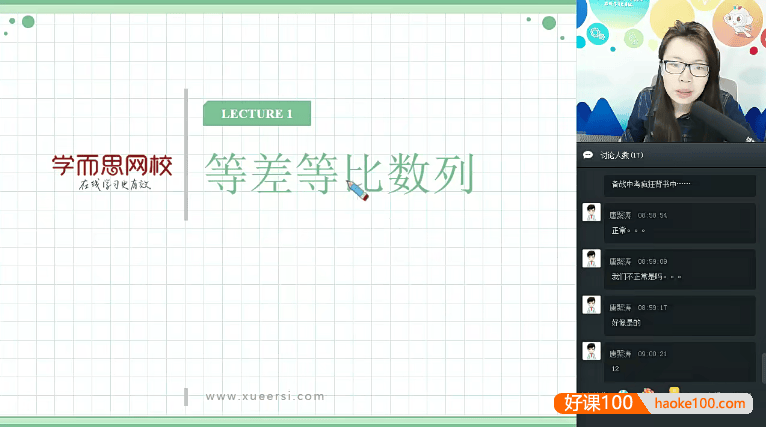Select the chat message 正常。。。
Viewport: 766px width, 427px height.
[628, 231]
